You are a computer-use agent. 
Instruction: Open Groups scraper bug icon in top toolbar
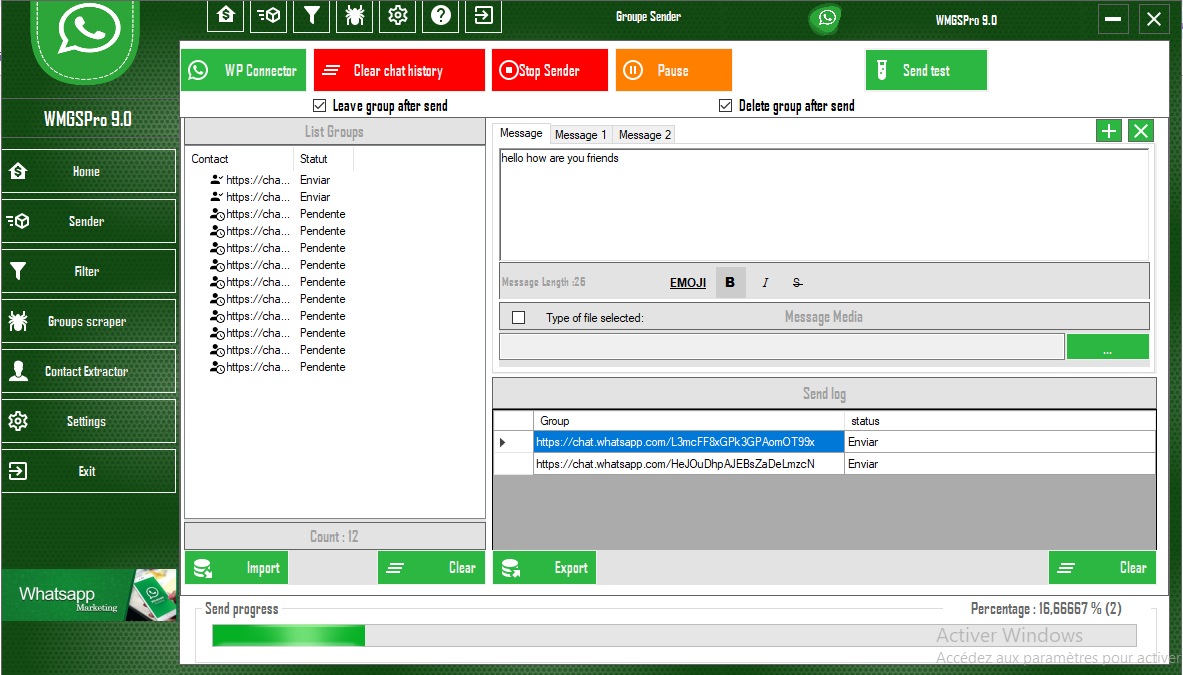355,15
